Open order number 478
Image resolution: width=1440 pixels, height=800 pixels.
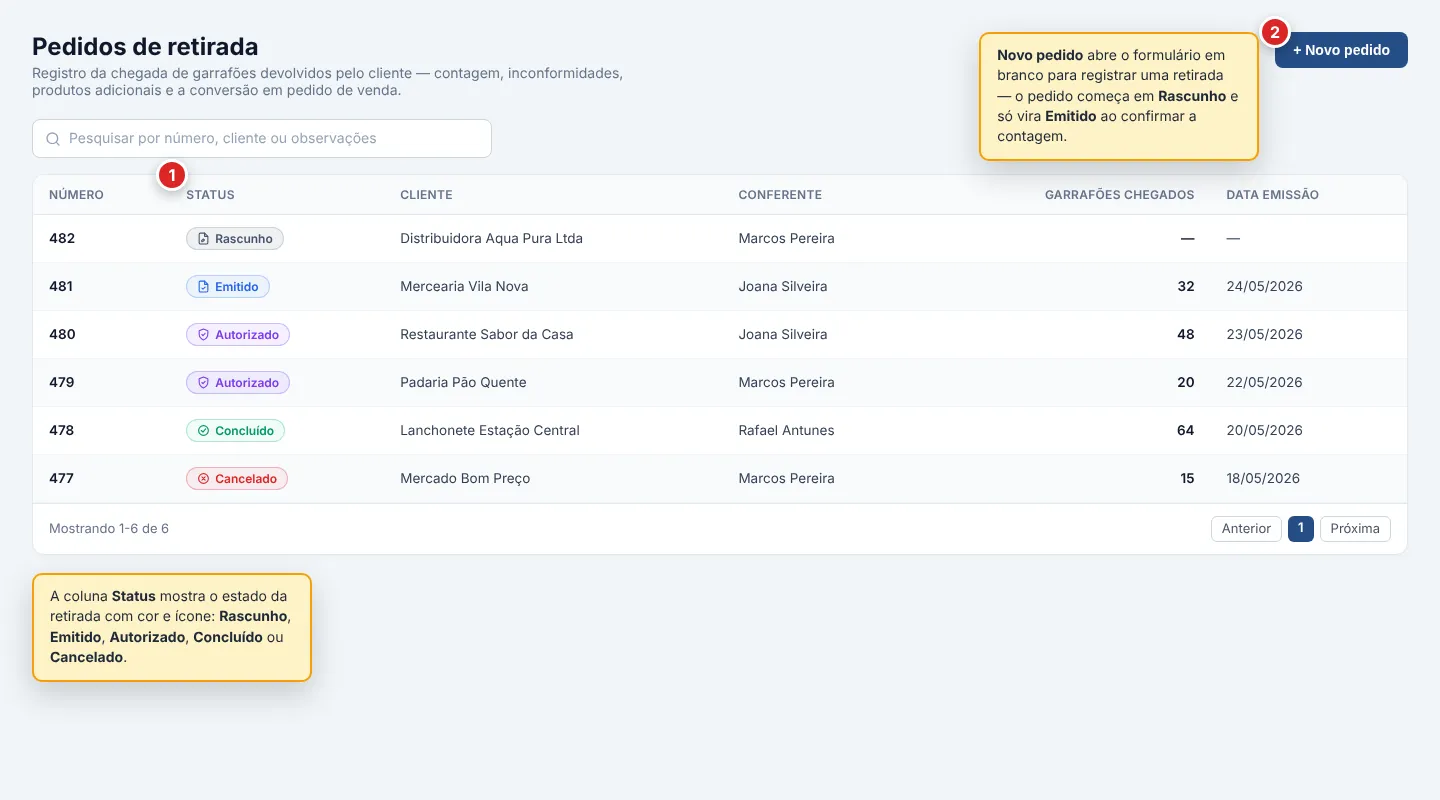pos(62,431)
